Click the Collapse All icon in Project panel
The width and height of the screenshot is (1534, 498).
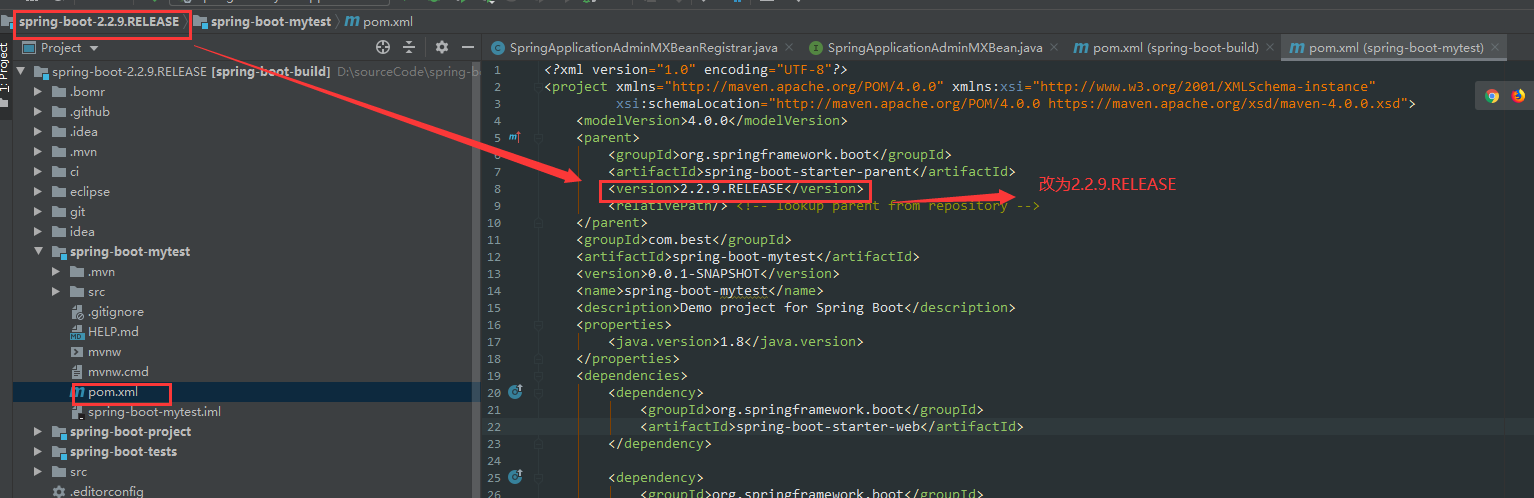point(409,47)
